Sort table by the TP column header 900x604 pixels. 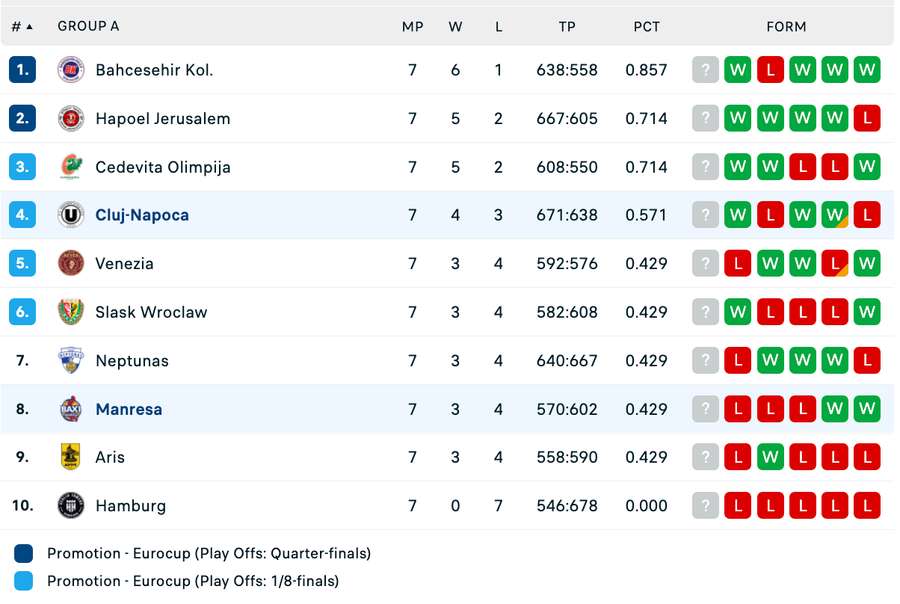567,26
